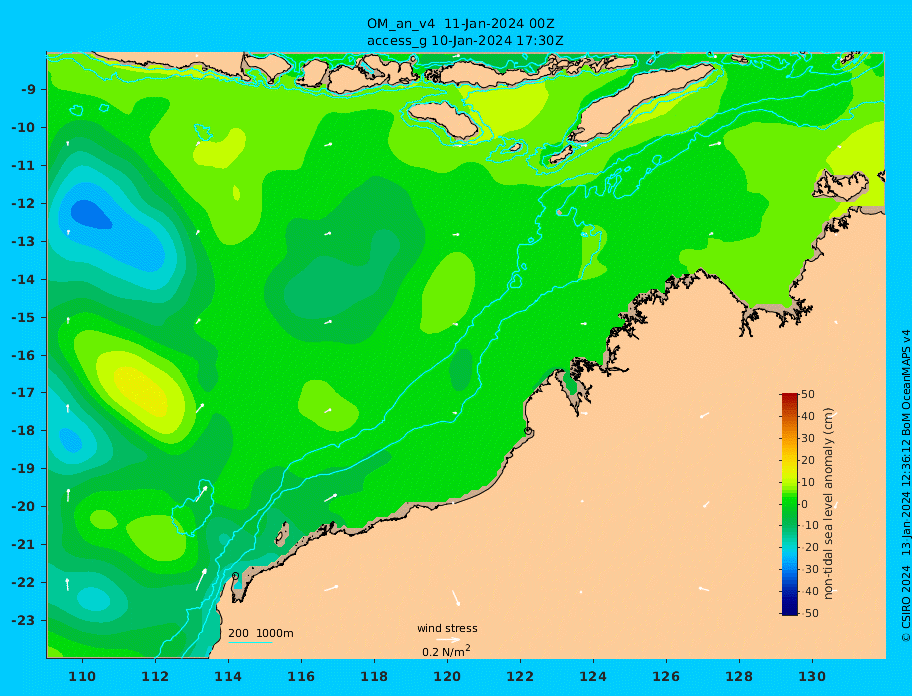Screen dimensions: 912x696
Task: Click the "0.2 N/m2" wind stress scale value
Action: pos(446,651)
